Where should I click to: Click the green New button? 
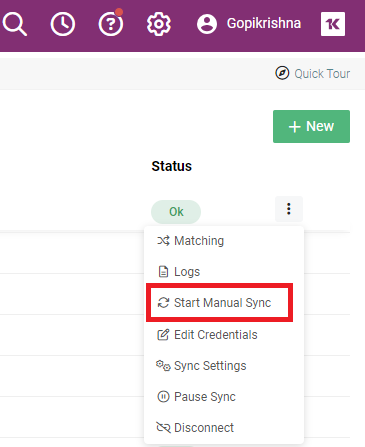click(x=311, y=126)
